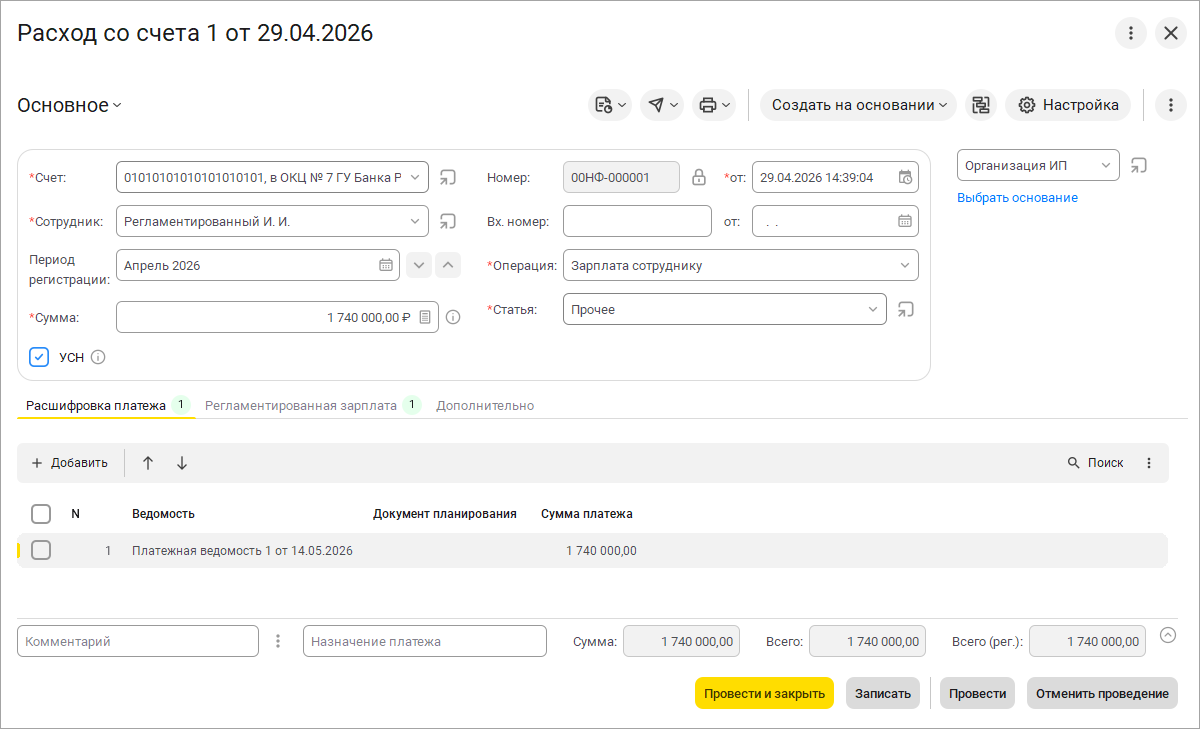Click the Добавить button to add a row

[x=69, y=463]
